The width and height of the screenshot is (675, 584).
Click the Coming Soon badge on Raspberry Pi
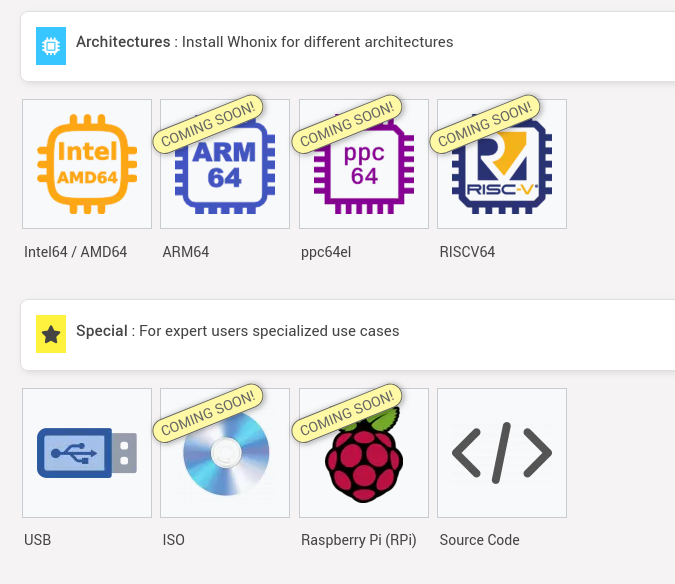[x=347, y=413]
